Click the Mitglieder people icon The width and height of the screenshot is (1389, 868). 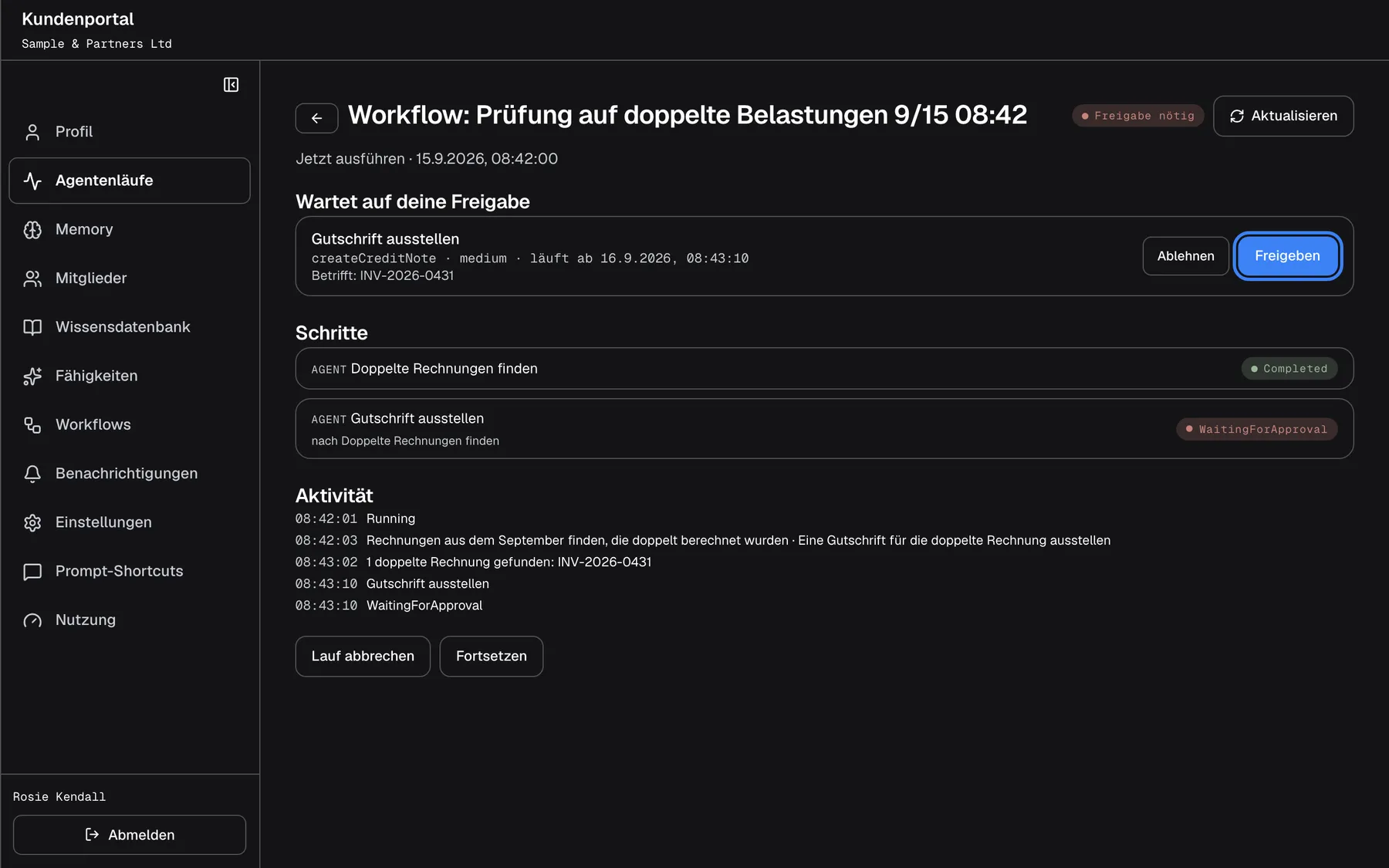click(32, 279)
